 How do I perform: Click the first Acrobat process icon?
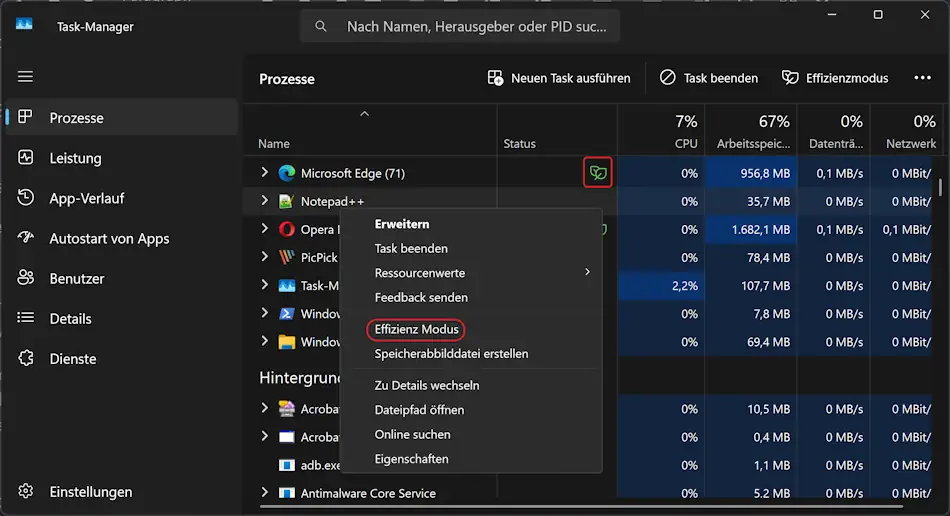287,409
